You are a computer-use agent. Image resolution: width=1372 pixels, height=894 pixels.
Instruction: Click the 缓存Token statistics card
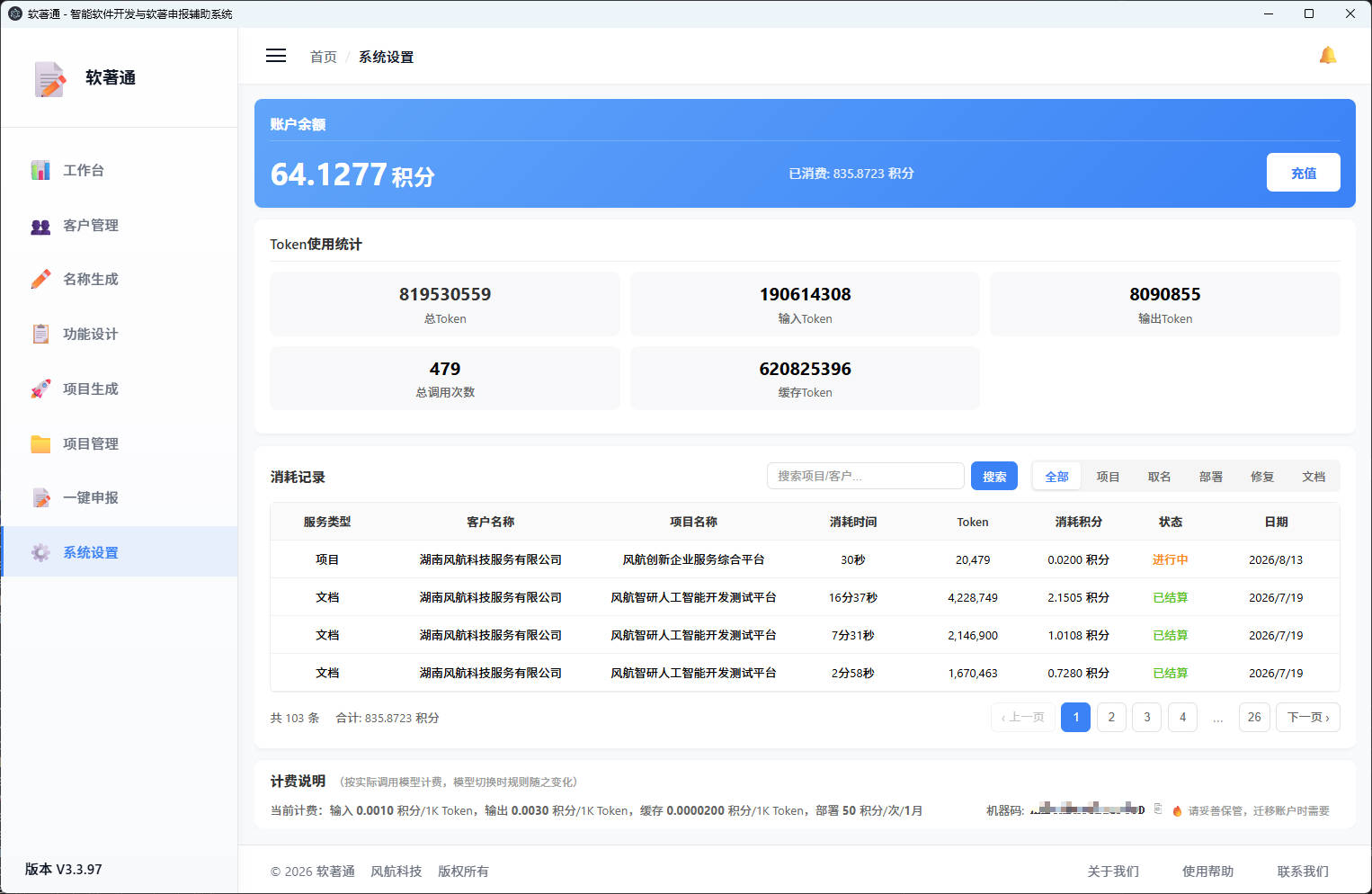(805, 378)
